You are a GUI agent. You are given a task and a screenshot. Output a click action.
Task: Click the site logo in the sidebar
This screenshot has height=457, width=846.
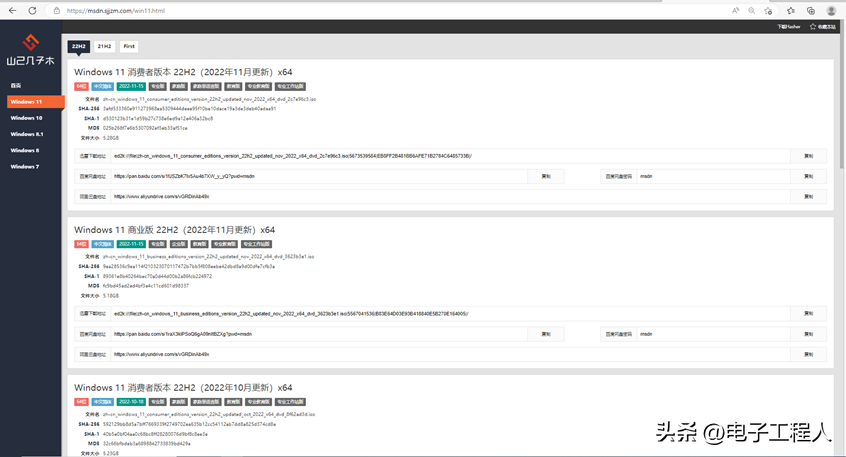[30, 50]
